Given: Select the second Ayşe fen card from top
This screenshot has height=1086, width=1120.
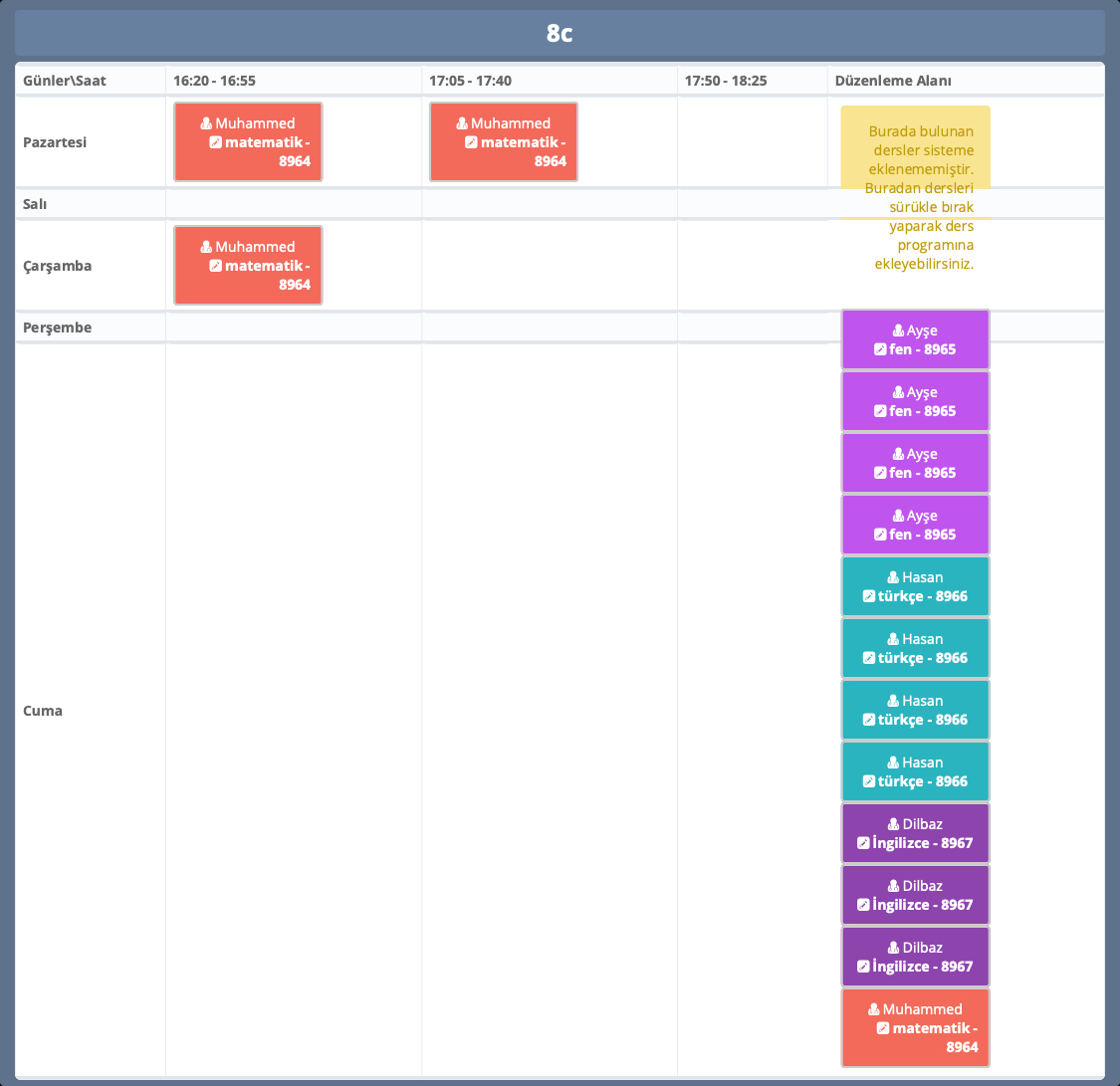Looking at the screenshot, I should point(915,401).
